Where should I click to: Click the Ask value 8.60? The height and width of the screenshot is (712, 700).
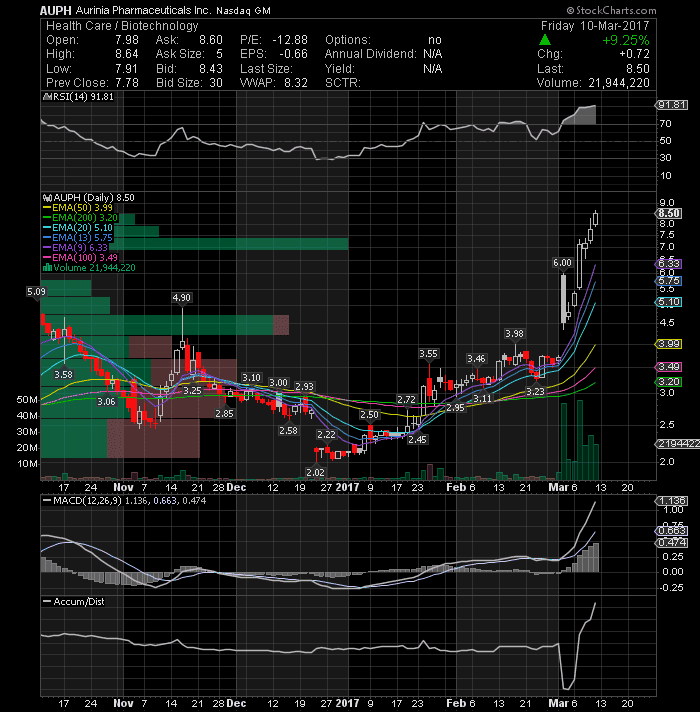click(x=211, y=40)
